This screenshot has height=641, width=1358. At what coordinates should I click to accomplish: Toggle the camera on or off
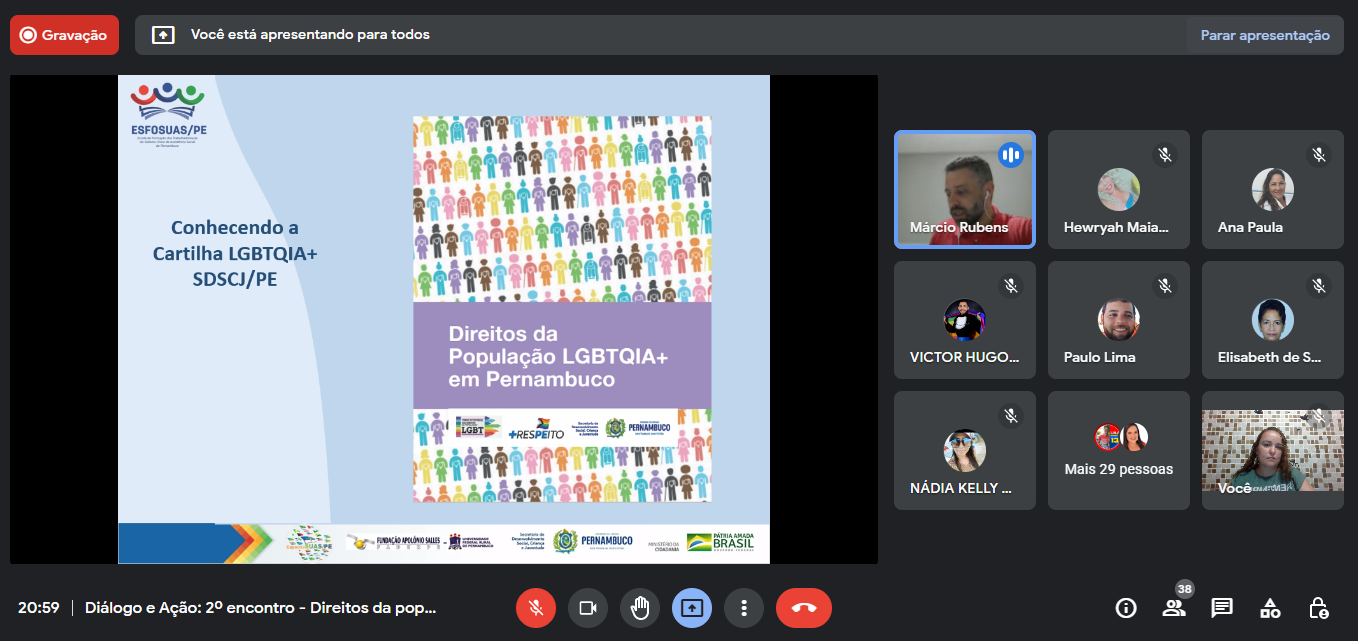click(x=588, y=608)
